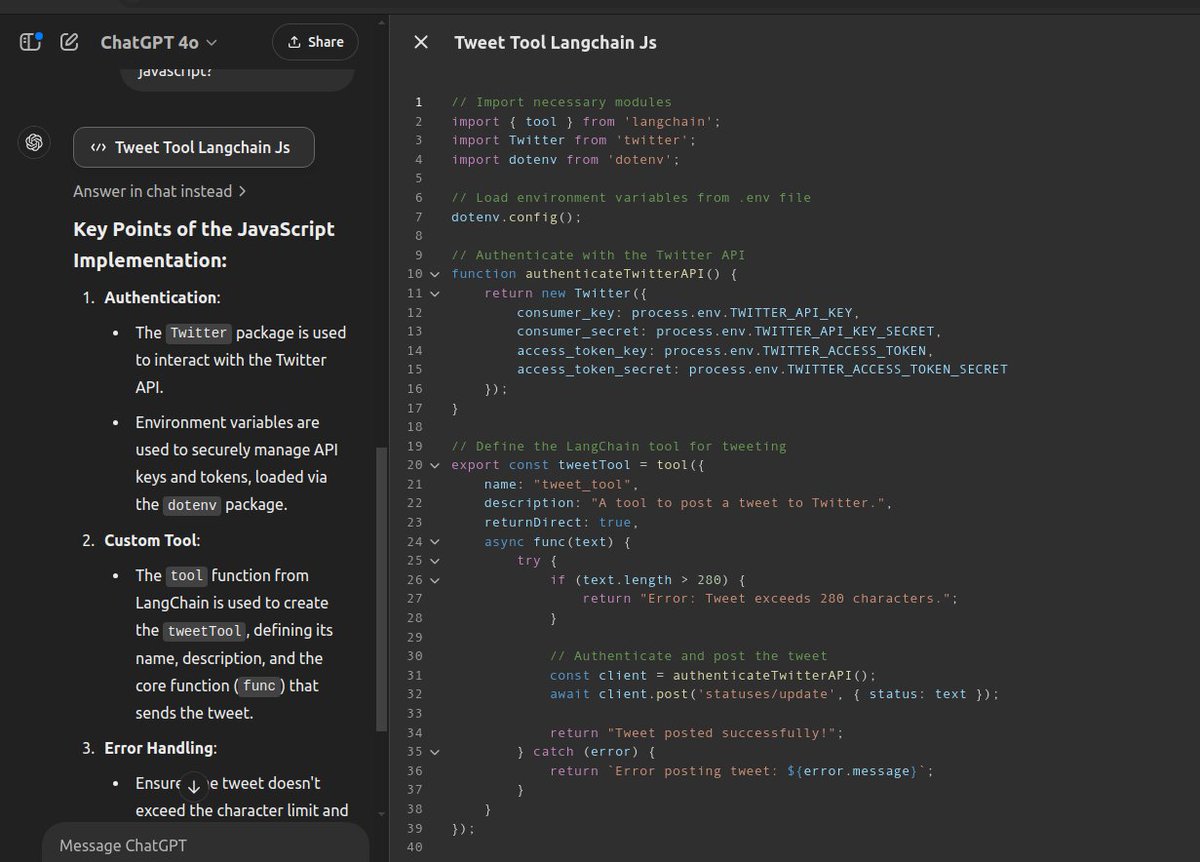Screen dimensions: 1200x862
Task: Open the ChatGPT 4o model dropdown
Action: coord(159,42)
